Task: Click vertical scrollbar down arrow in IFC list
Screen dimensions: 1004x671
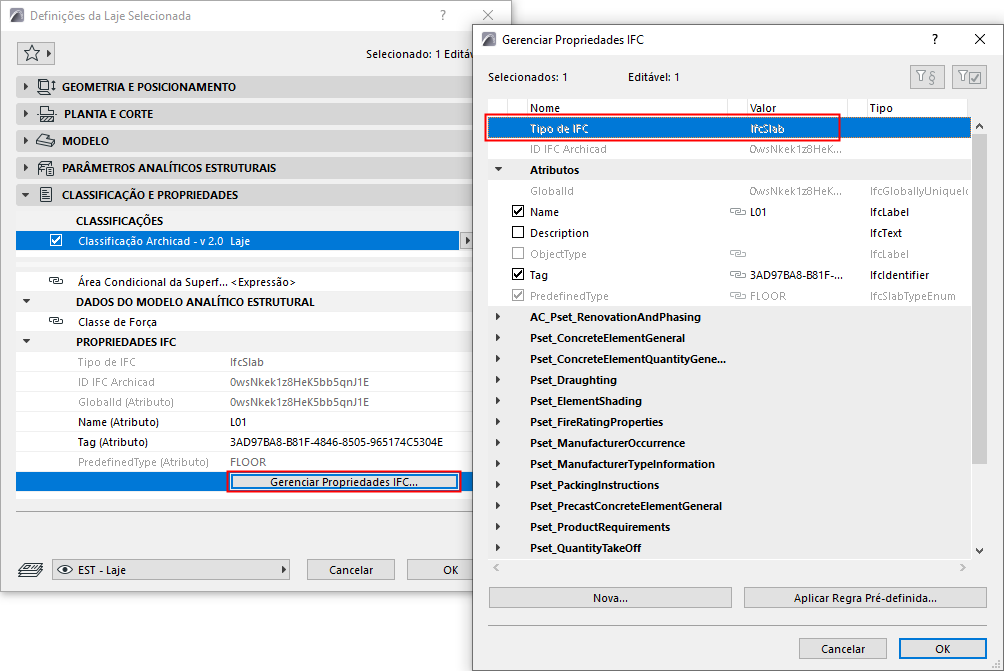Action: [979, 550]
